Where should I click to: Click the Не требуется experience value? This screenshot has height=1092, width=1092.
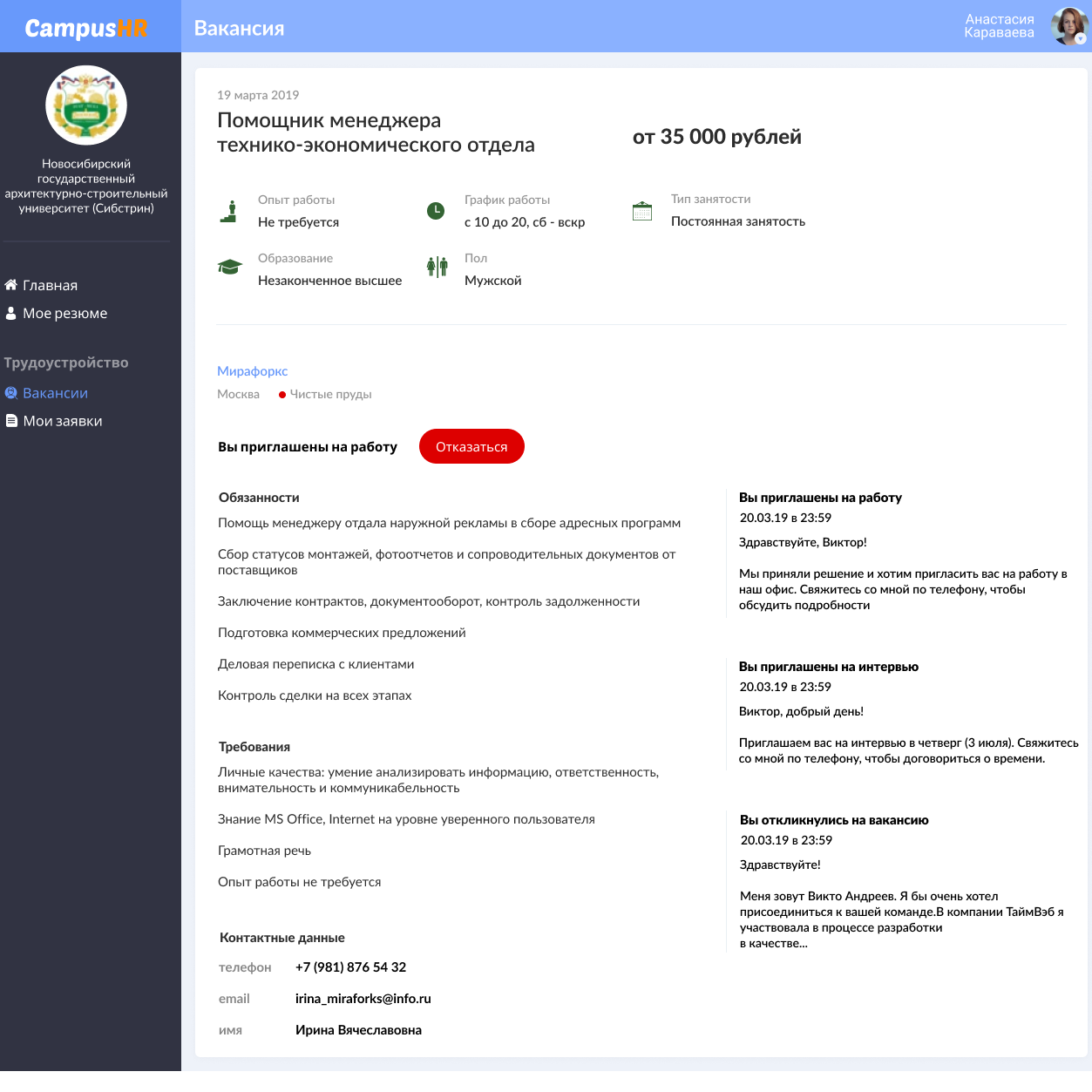pos(299,222)
